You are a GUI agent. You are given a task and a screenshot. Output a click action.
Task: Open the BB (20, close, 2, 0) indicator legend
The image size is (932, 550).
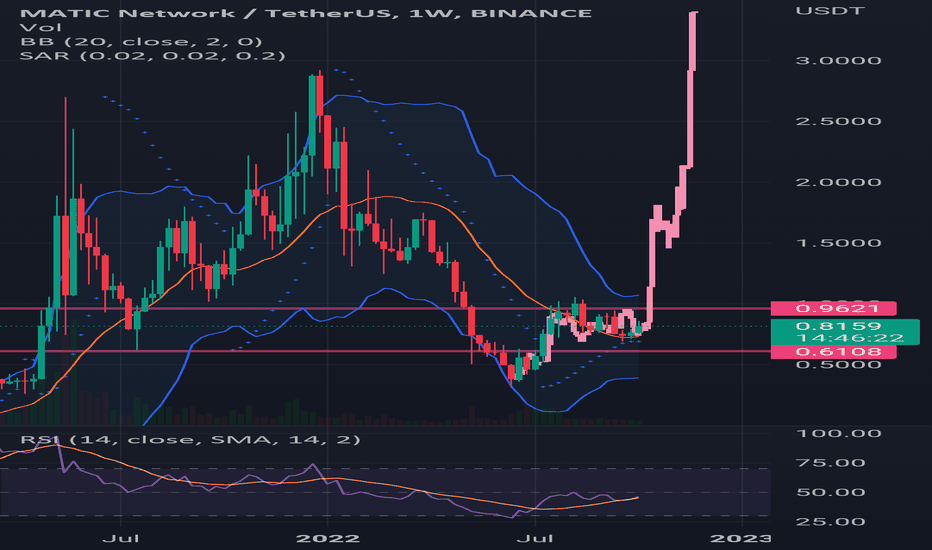[x=141, y=42]
